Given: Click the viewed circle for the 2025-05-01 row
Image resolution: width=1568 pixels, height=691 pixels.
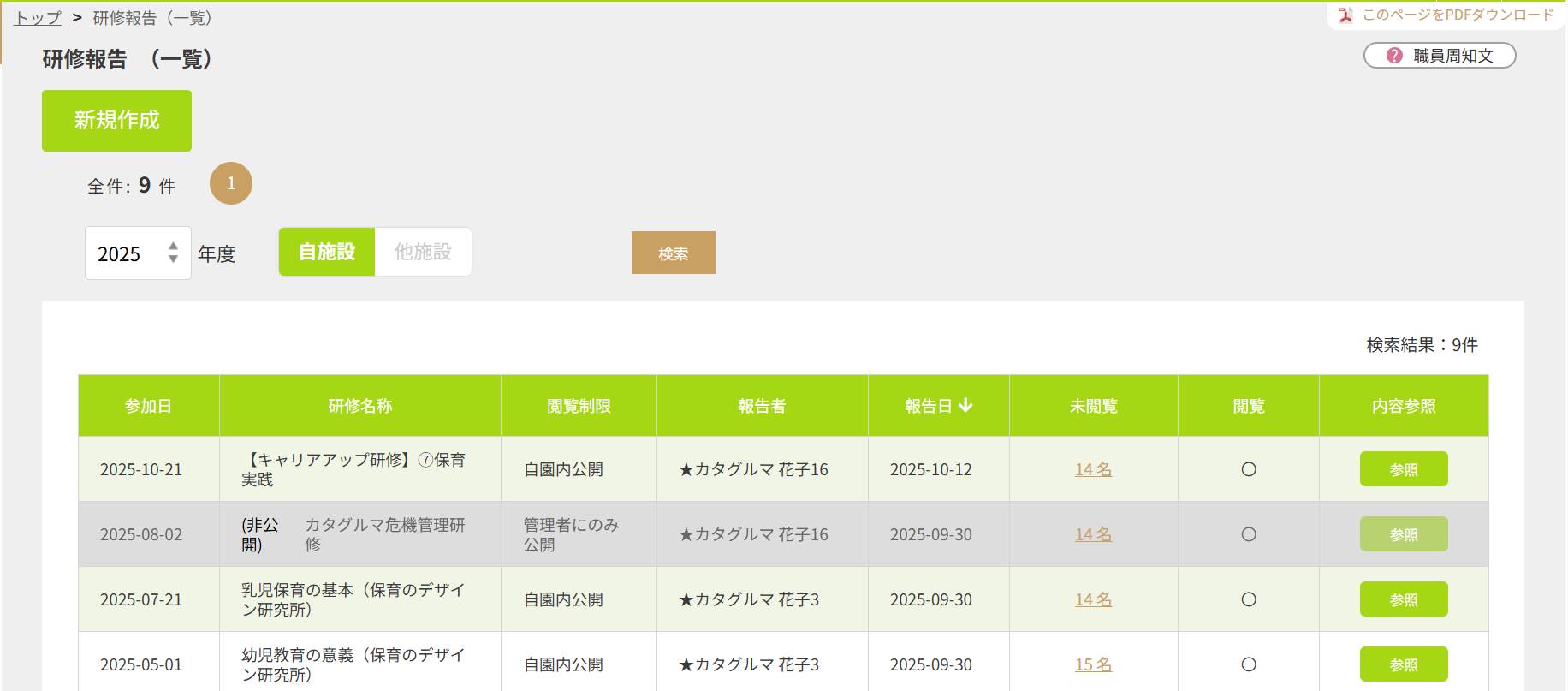Looking at the screenshot, I should (1248, 664).
